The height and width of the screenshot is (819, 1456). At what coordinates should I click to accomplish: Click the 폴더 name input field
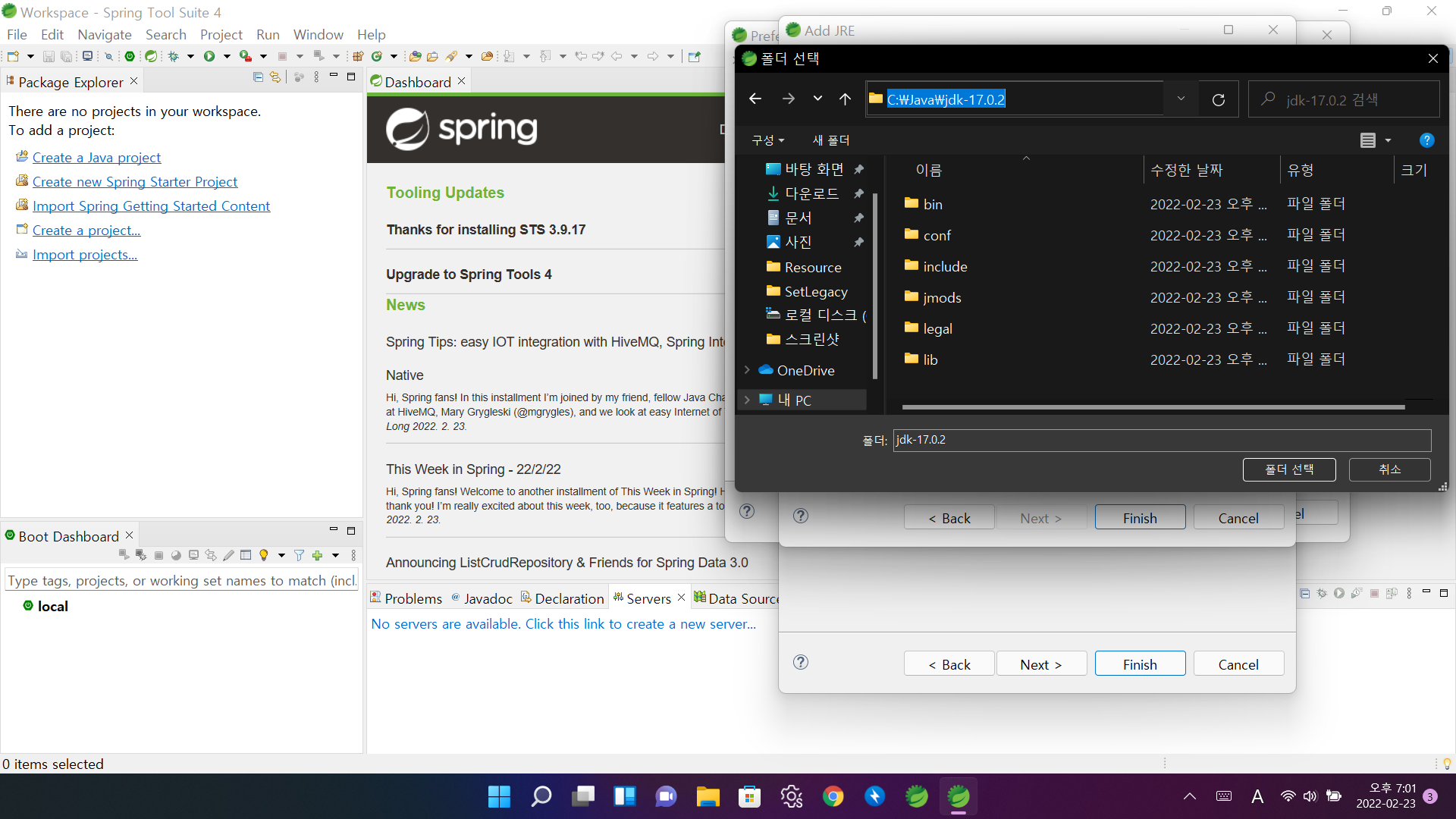[1161, 440]
